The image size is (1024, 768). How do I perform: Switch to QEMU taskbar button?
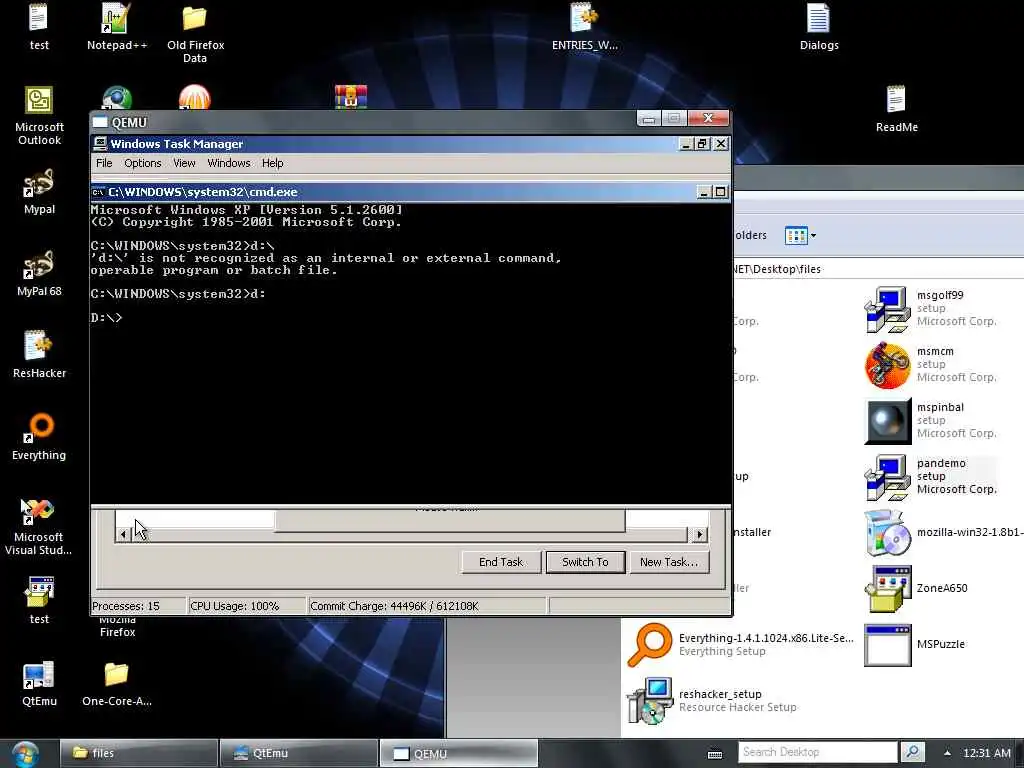458,754
